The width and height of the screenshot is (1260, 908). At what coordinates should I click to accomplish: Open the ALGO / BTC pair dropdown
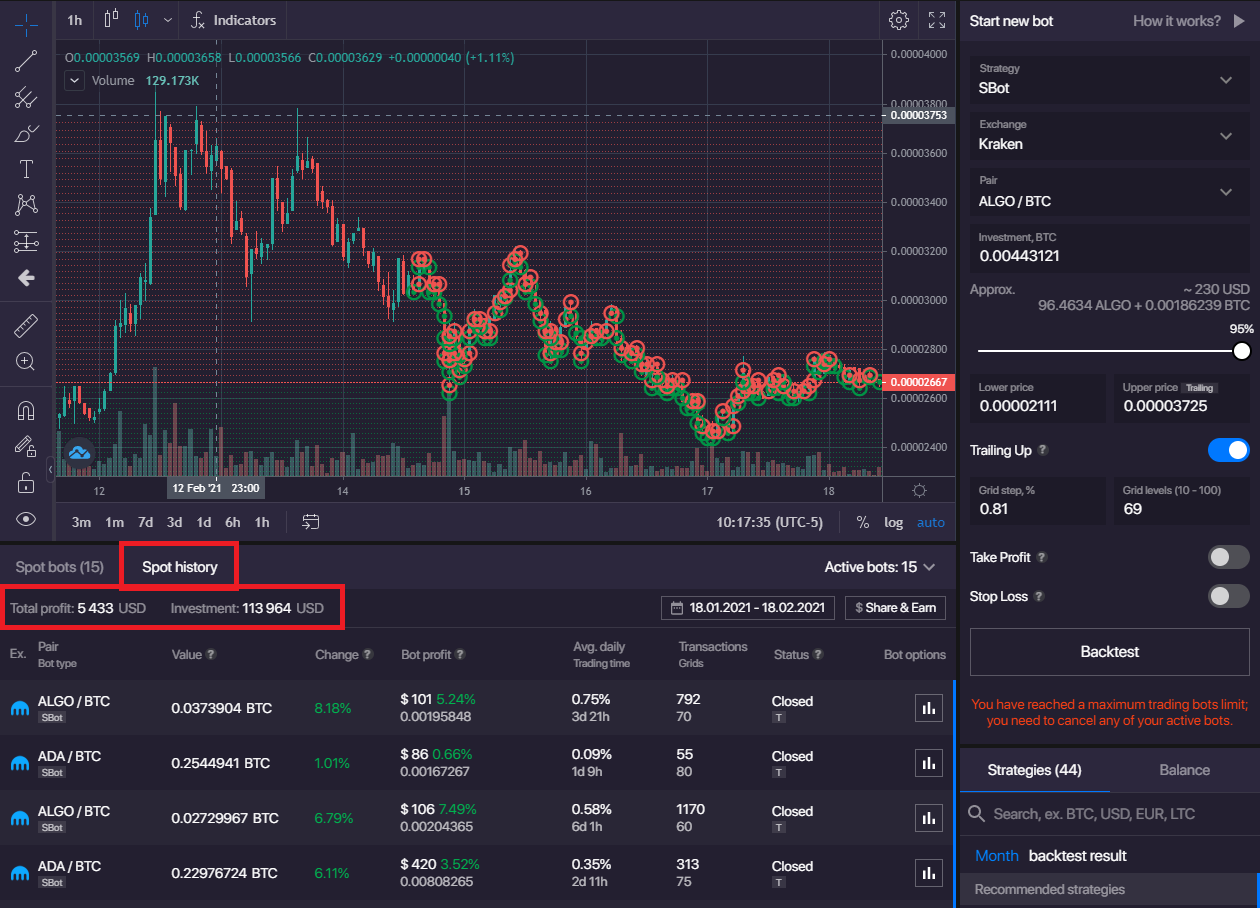[x=1110, y=192]
